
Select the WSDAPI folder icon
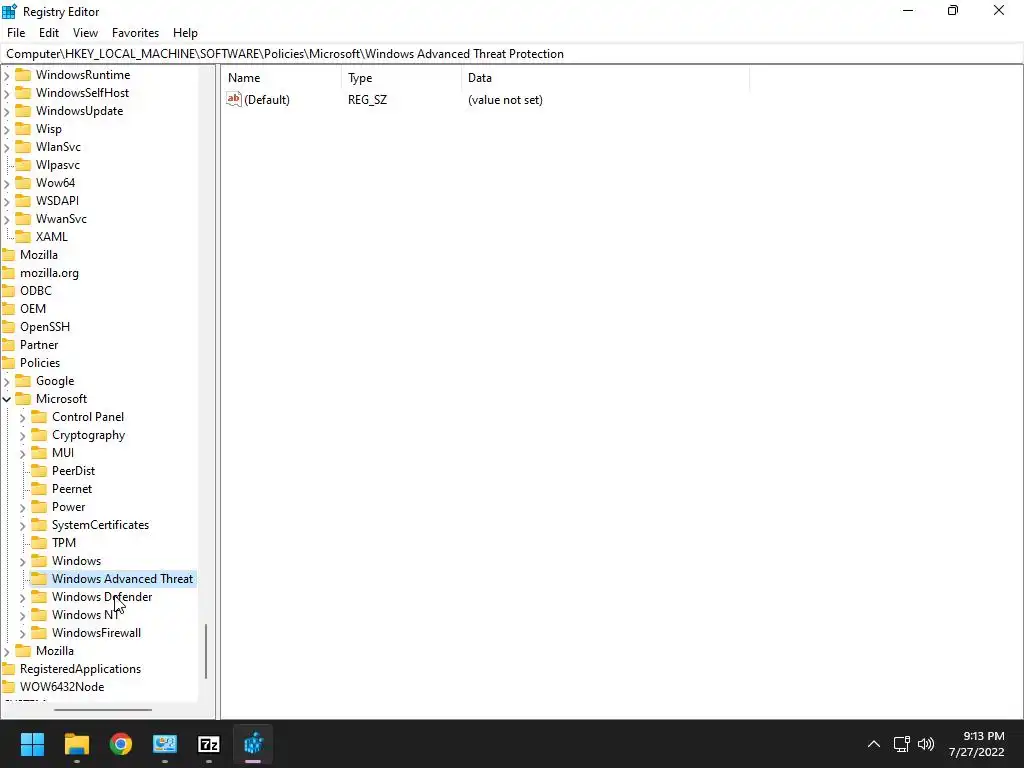click(23, 200)
